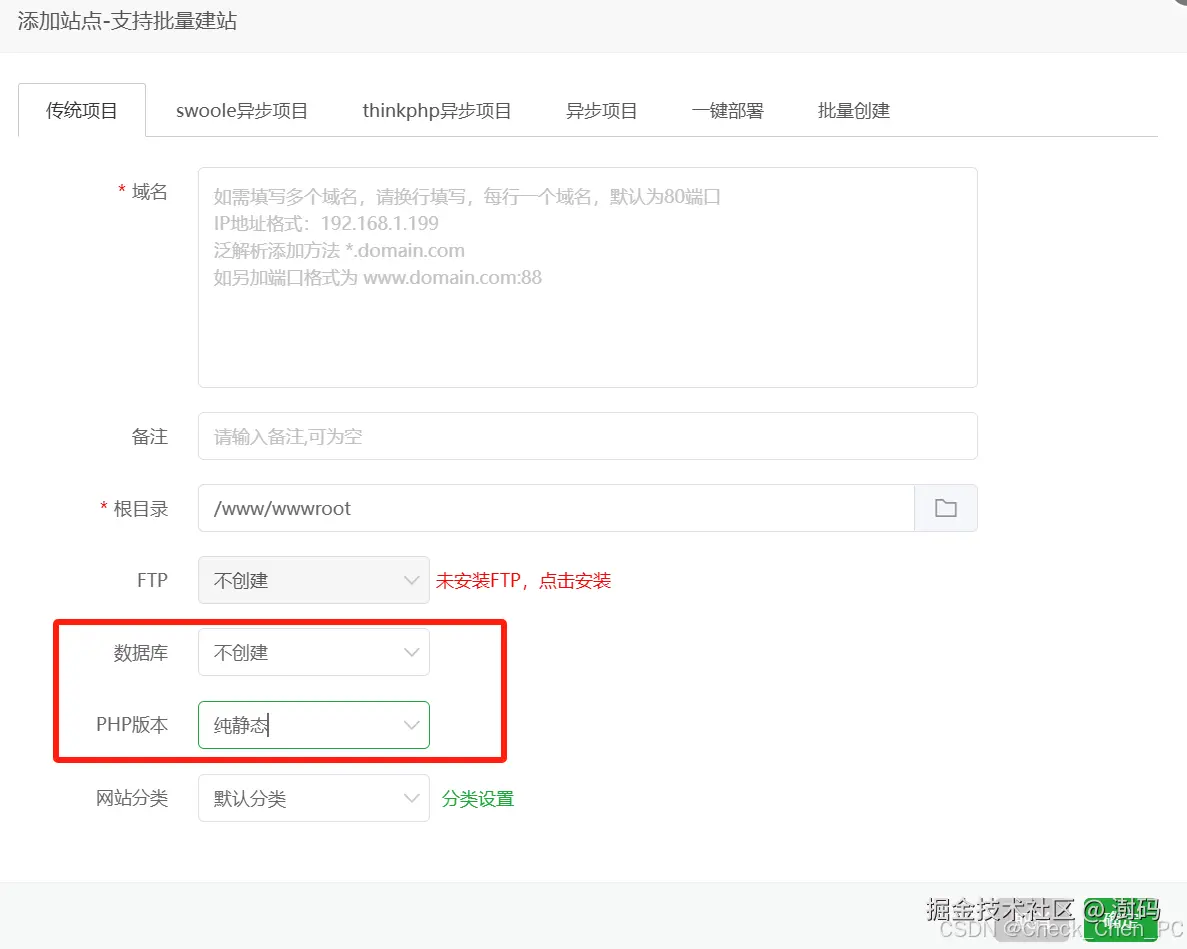Click the 网站分类 label
This screenshot has height=949, width=1187.
coord(132,798)
